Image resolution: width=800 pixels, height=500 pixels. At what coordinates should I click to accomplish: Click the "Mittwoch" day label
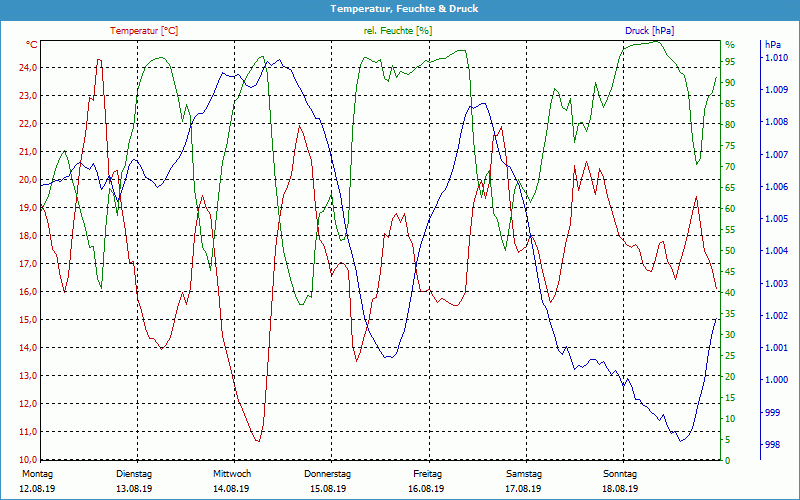(232, 474)
